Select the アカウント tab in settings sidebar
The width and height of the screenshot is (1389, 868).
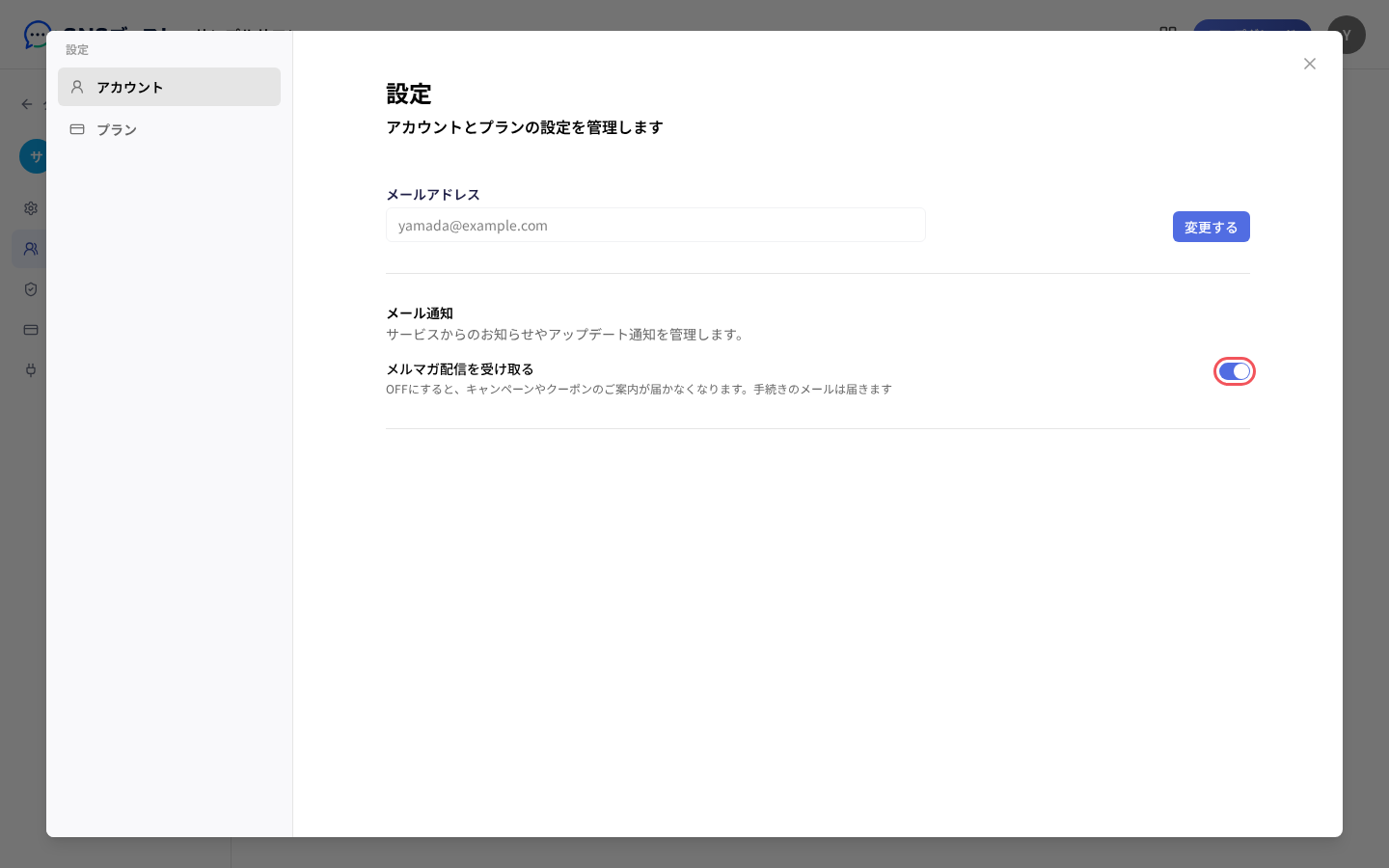tap(169, 87)
